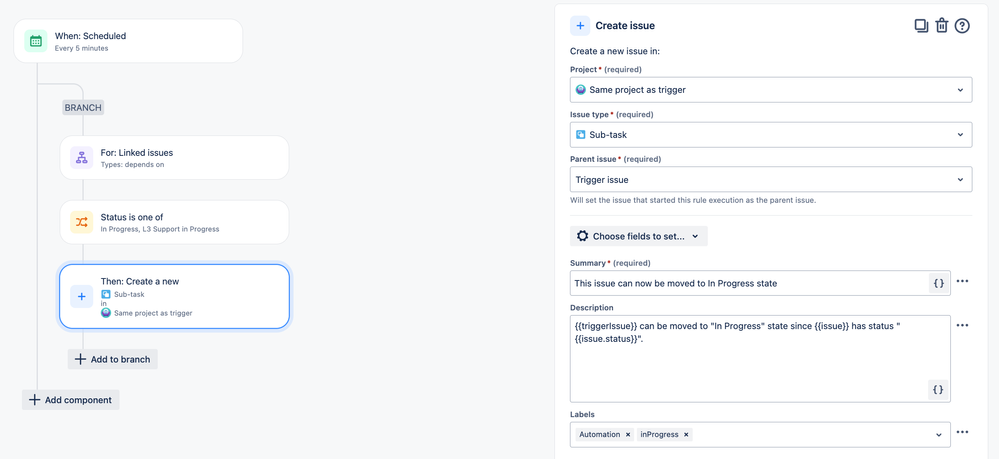Screen dimensions: 999x459
Task: Click the 'Every 5 minutes' schedule text
Action: [x=82, y=48]
